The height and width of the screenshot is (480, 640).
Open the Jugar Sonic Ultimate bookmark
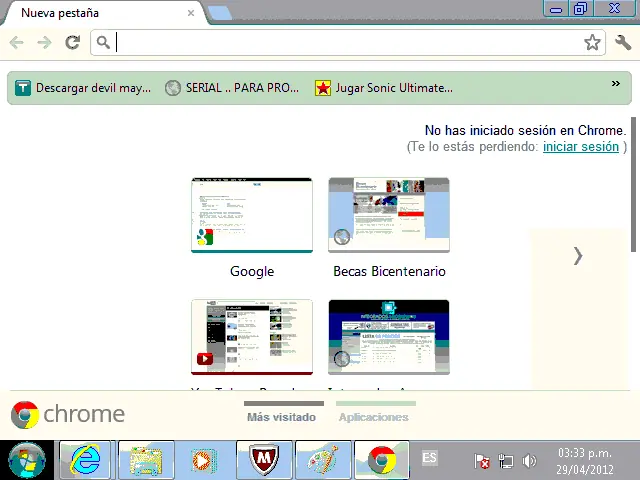click(384, 88)
